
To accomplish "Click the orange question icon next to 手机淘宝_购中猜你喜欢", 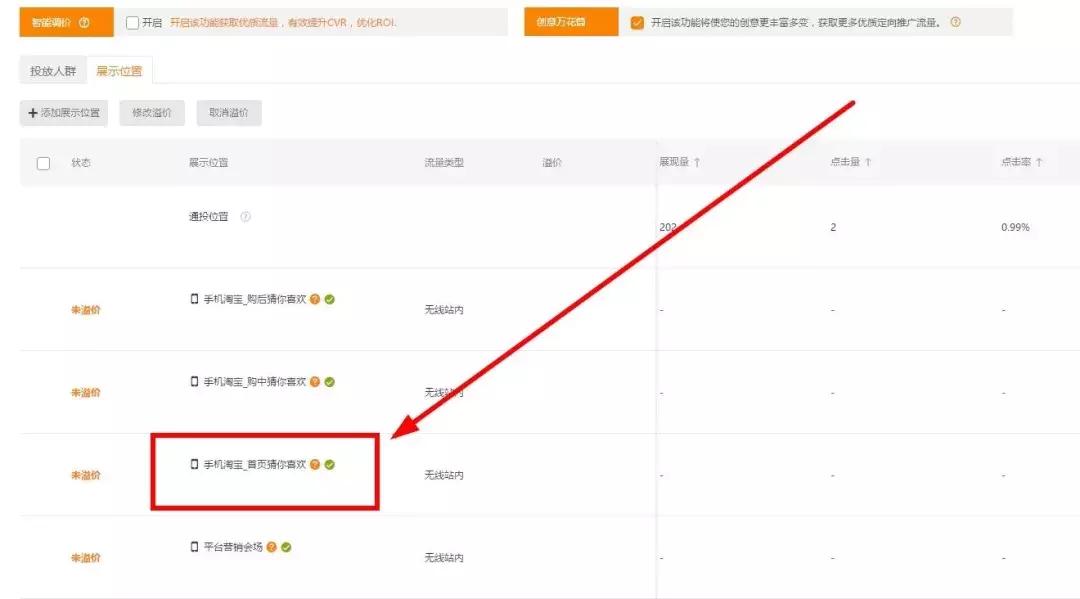I will click(315, 381).
